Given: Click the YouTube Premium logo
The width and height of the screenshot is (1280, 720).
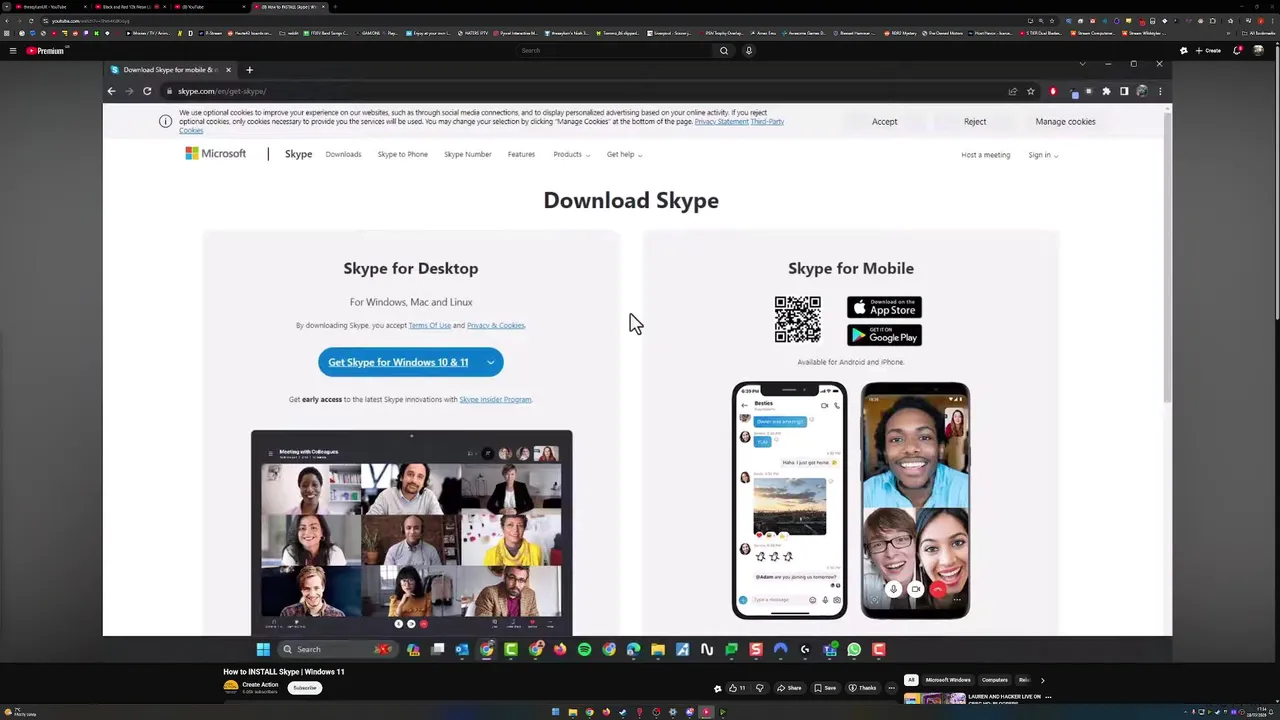Looking at the screenshot, I should (45, 50).
